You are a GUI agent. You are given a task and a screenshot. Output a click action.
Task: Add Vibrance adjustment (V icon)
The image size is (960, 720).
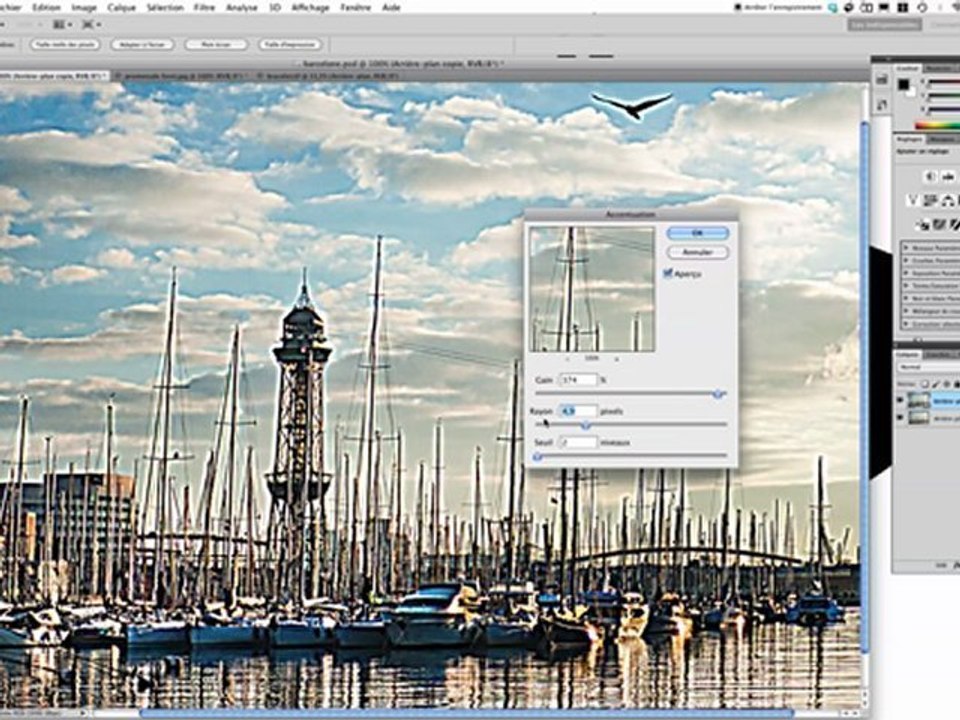click(x=913, y=200)
